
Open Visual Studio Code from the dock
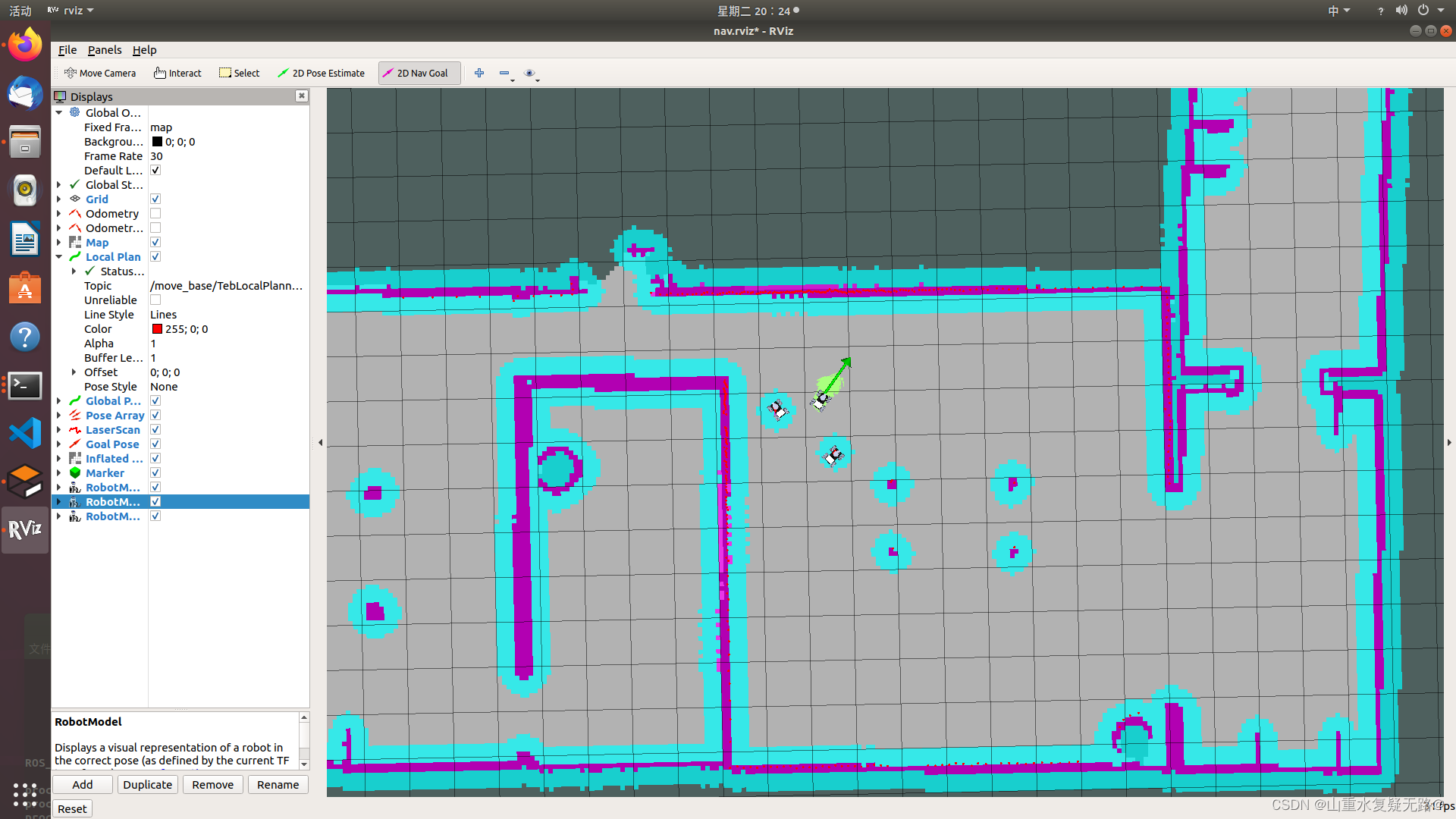pyautogui.click(x=25, y=434)
